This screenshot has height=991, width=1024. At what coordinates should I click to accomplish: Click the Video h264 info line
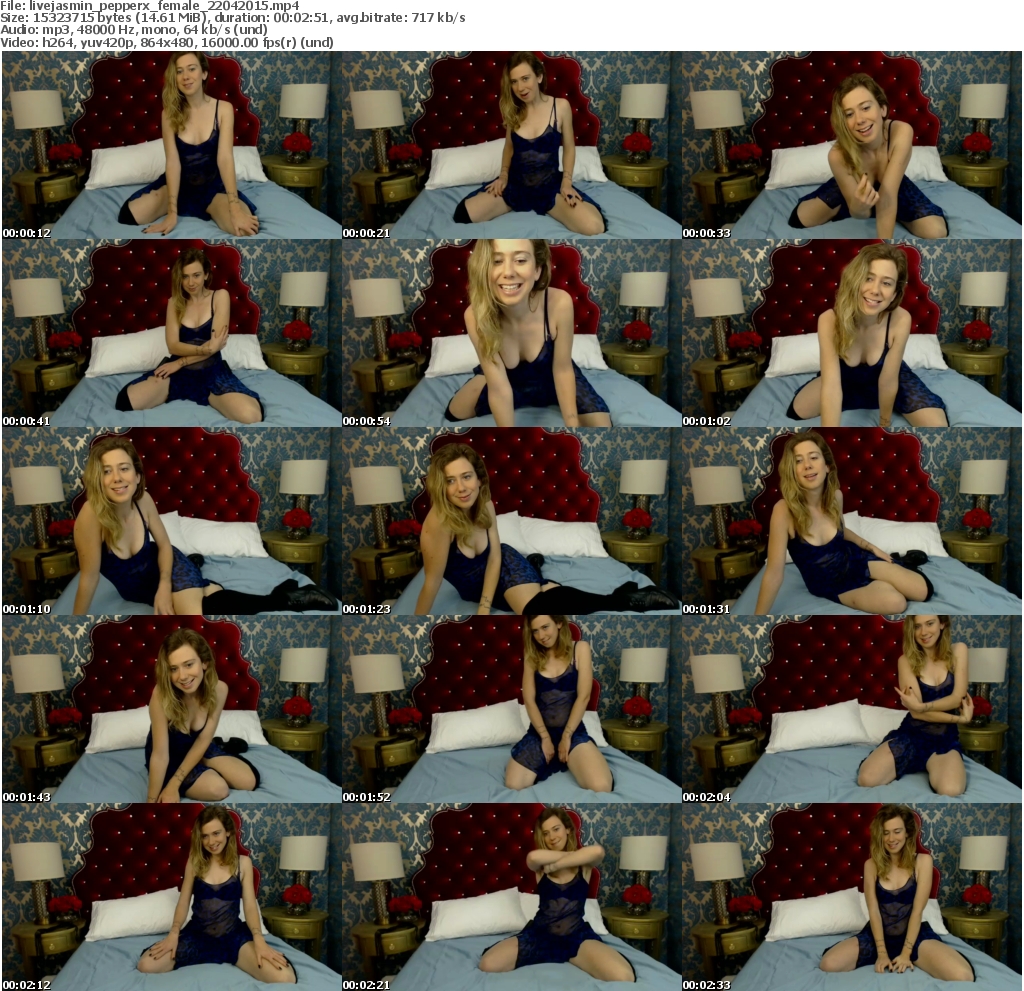point(167,42)
